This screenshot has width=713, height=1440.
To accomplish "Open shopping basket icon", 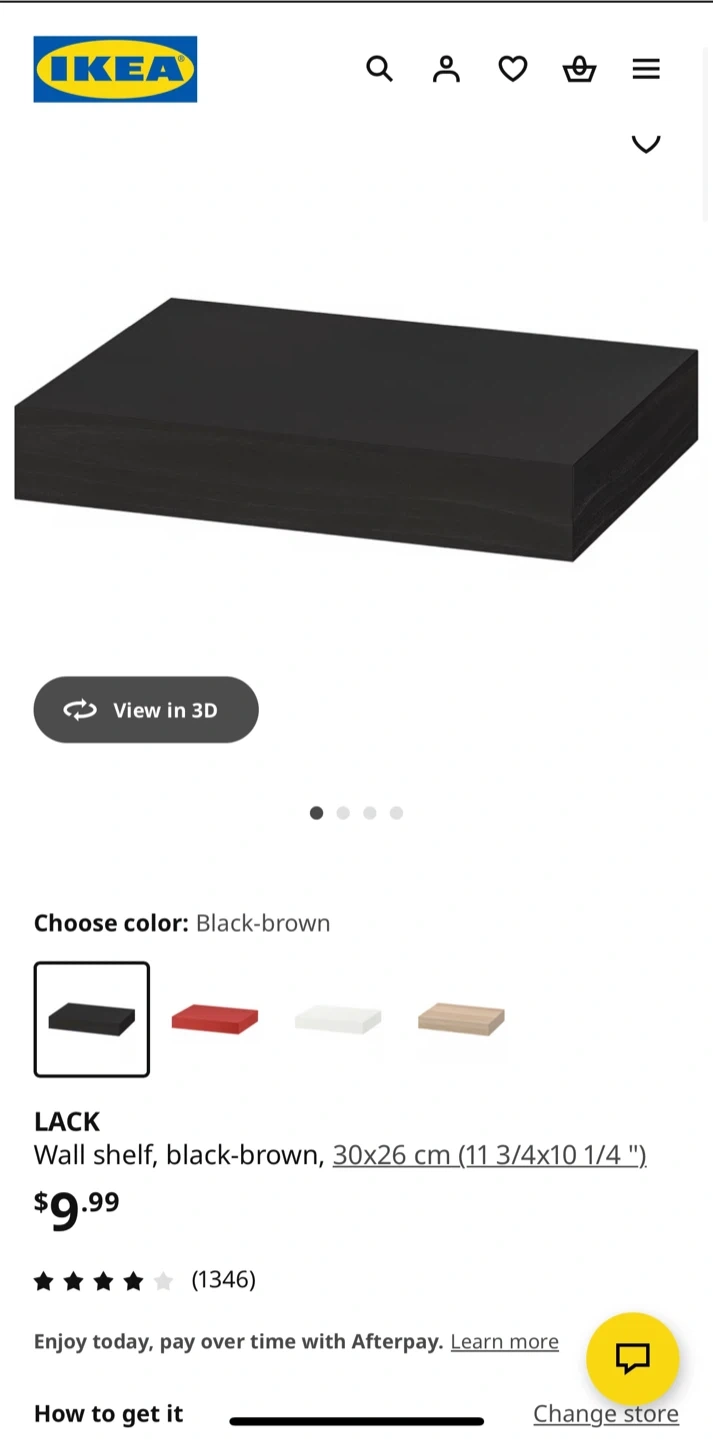I will pos(579,69).
